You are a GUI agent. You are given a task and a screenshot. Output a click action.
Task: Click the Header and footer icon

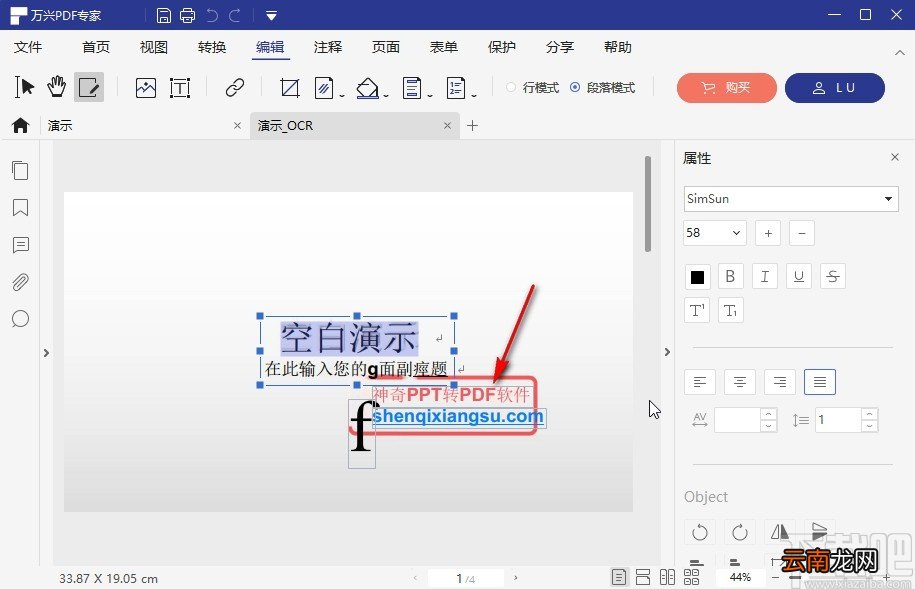click(x=412, y=88)
